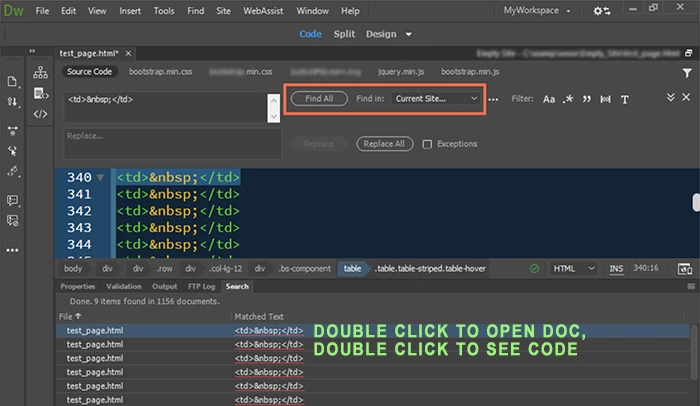700x406 pixels.
Task: Open the Insert menu
Action: (130, 11)
